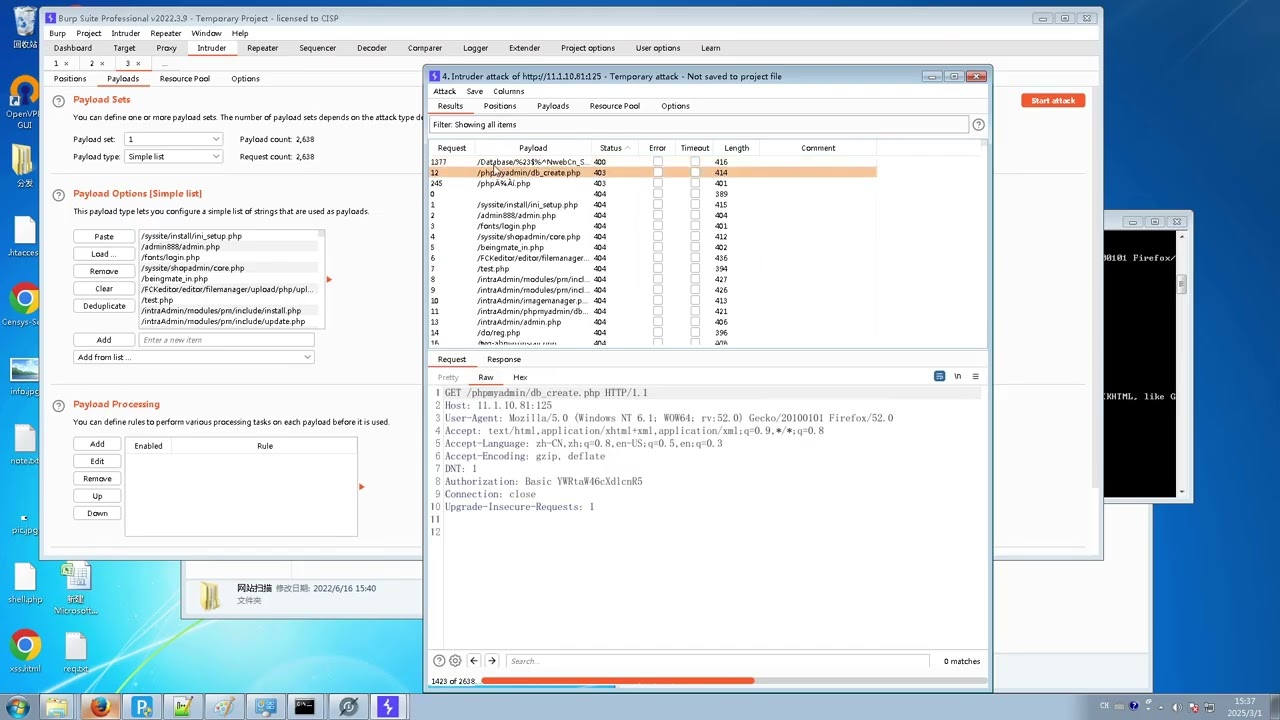Open Payload Sets help icon
This screenshot has width=1280, height=720.
[x=59, y=101]
